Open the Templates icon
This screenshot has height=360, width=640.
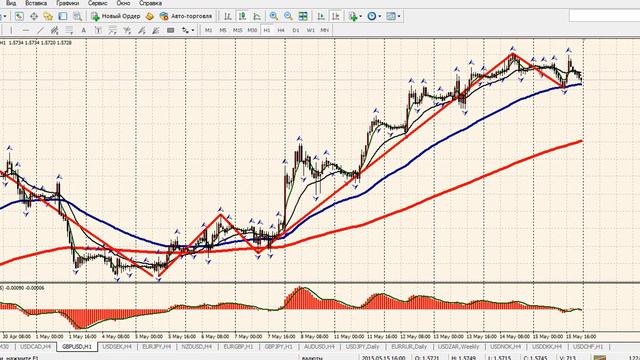[391, 16]
